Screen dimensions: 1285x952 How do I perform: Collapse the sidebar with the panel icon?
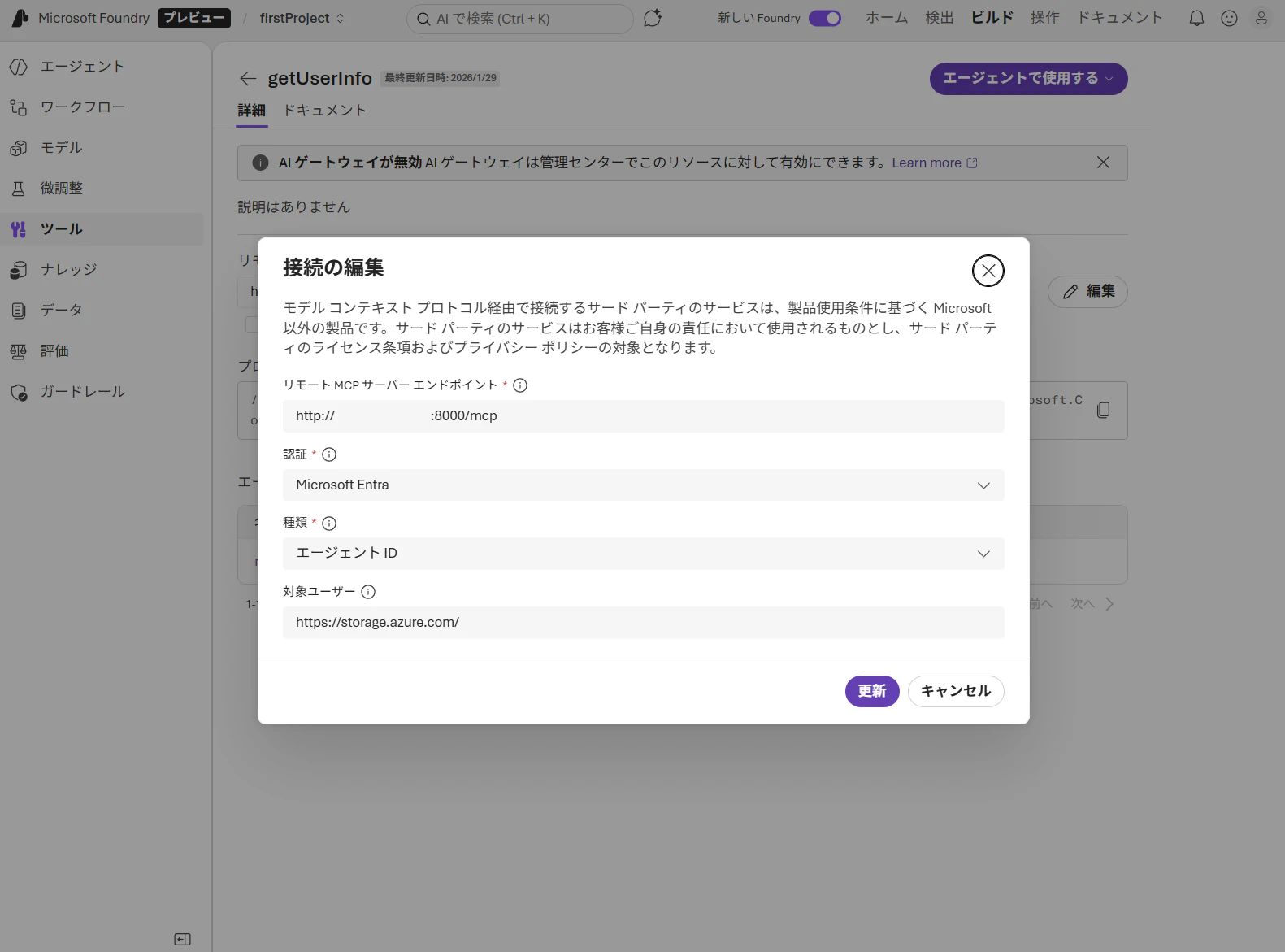[x=183, y=939]
